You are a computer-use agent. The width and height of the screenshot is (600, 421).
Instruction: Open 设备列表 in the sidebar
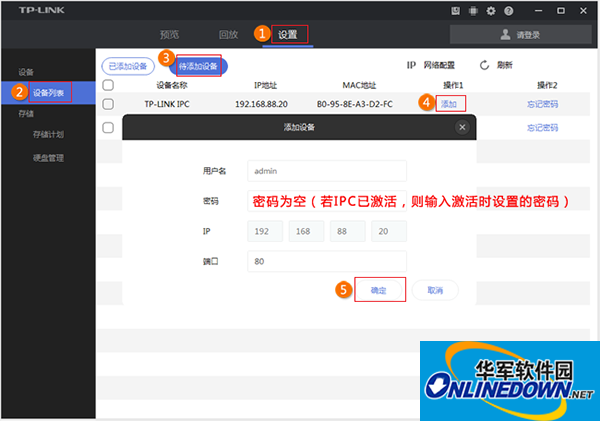coord(48,93)
